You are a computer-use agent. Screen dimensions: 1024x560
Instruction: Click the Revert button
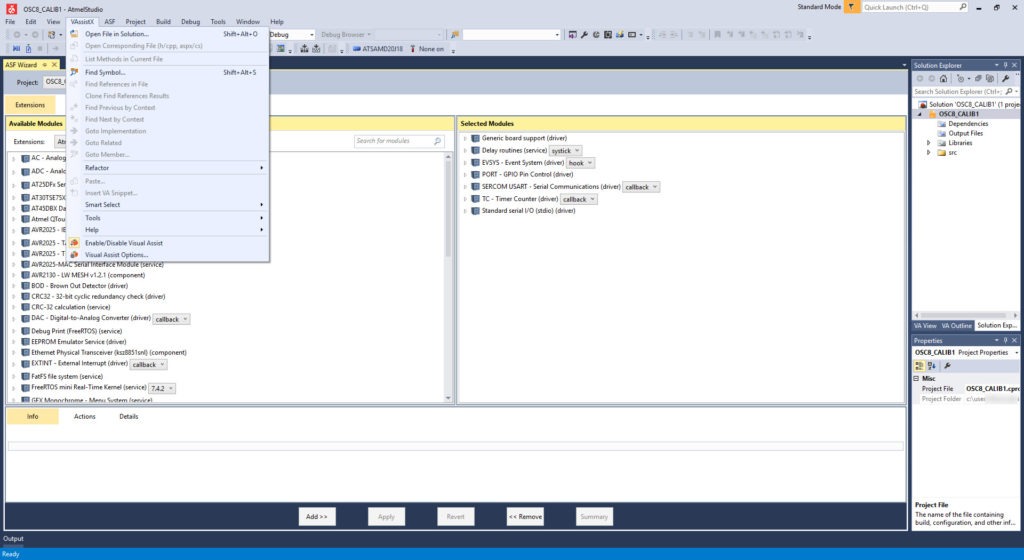tap(456, 517)
